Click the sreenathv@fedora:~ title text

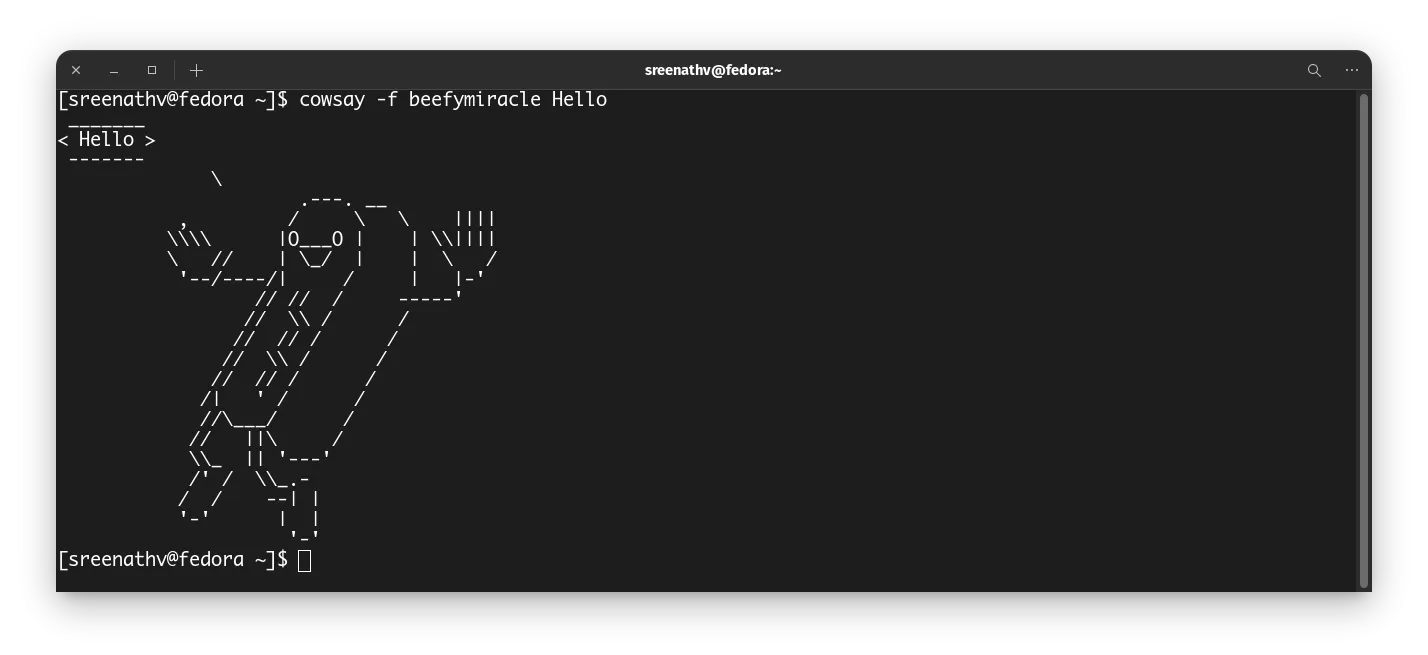(x=713, y=70)
